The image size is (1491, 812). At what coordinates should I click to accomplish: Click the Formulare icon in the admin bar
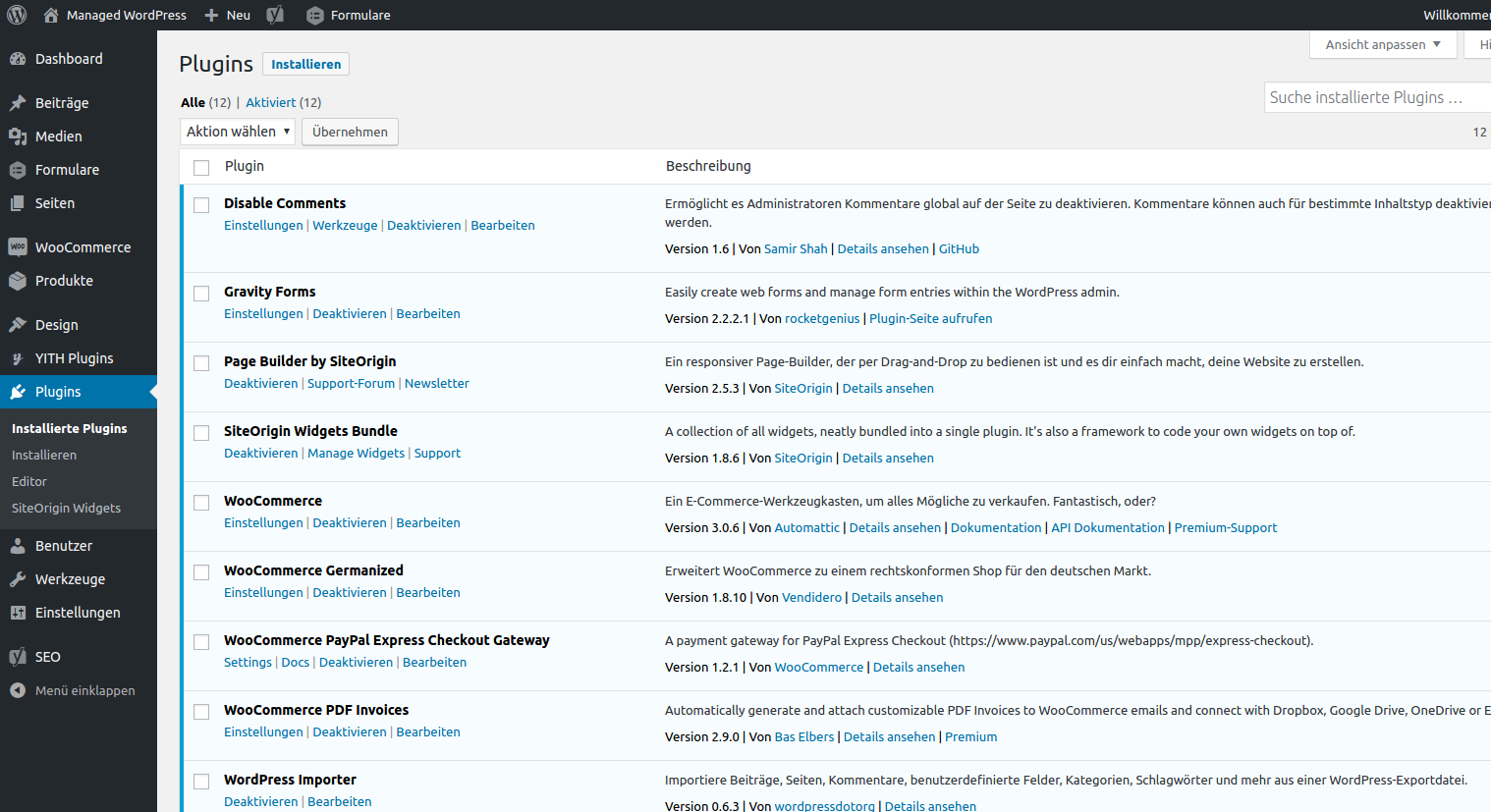314,15
